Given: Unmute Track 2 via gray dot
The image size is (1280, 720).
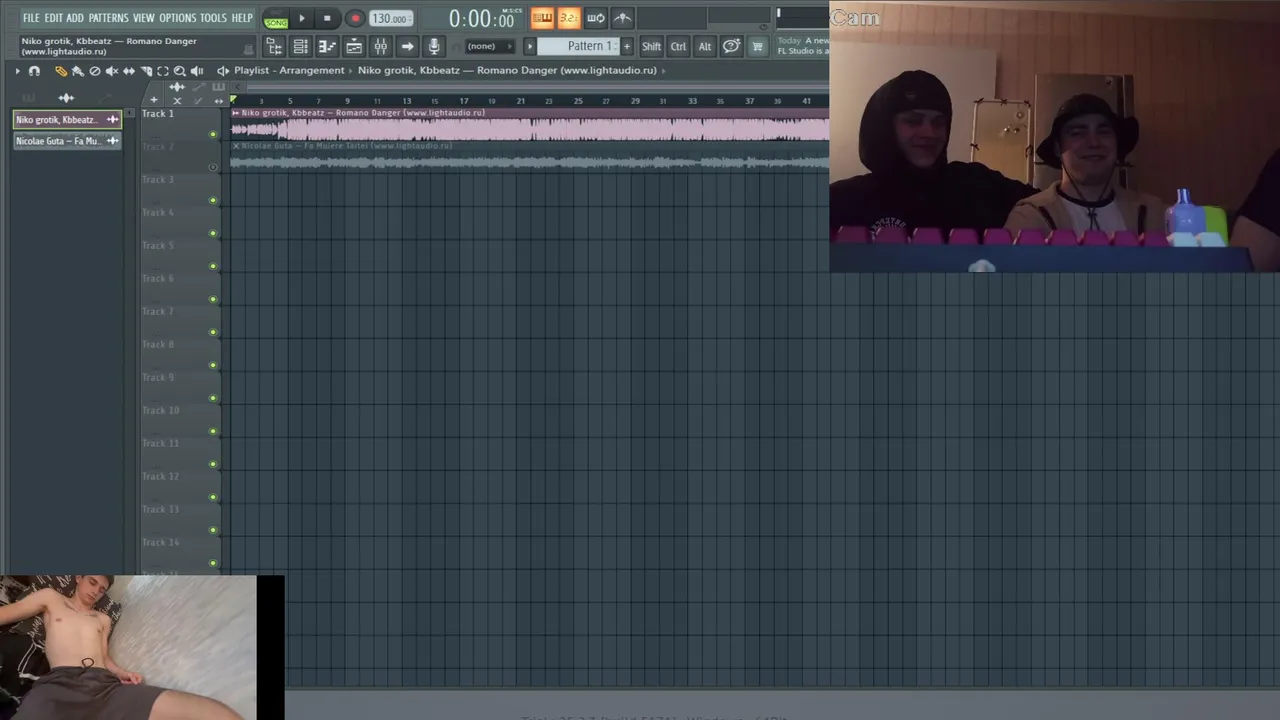Looking at the screenshot, I should tap(213, 167).
